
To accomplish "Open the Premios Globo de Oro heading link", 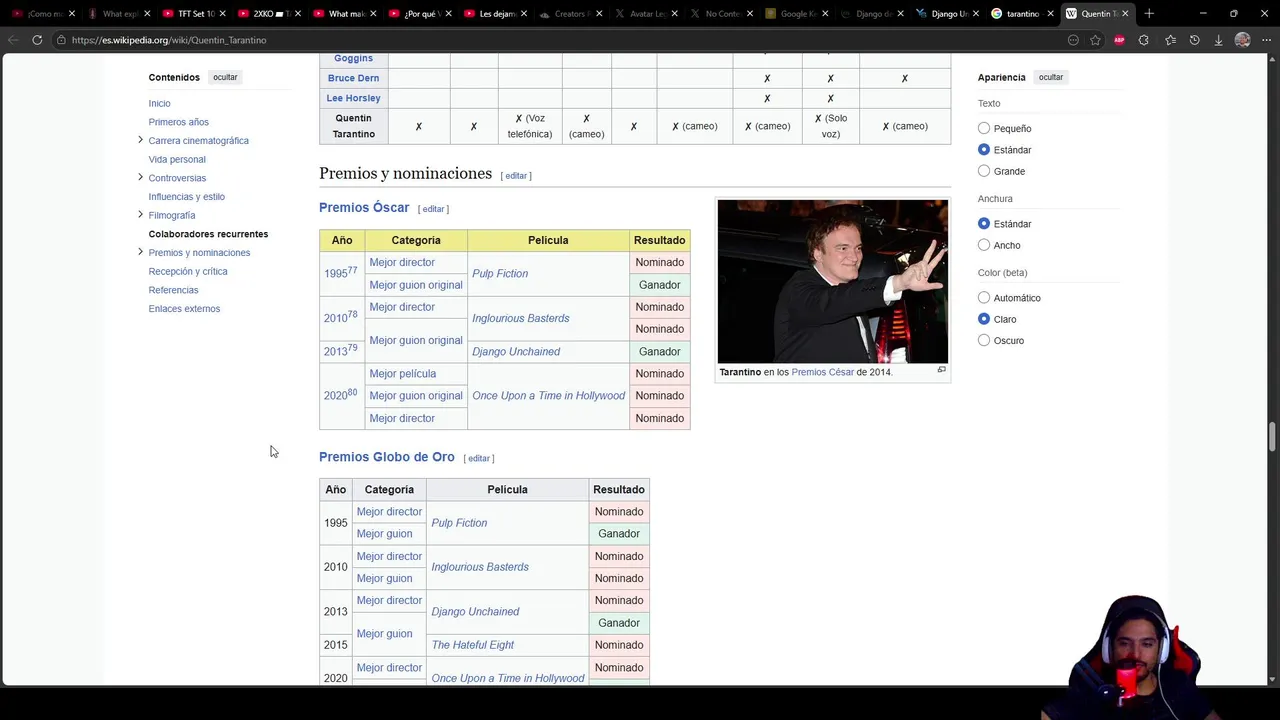I will point(387,457).
